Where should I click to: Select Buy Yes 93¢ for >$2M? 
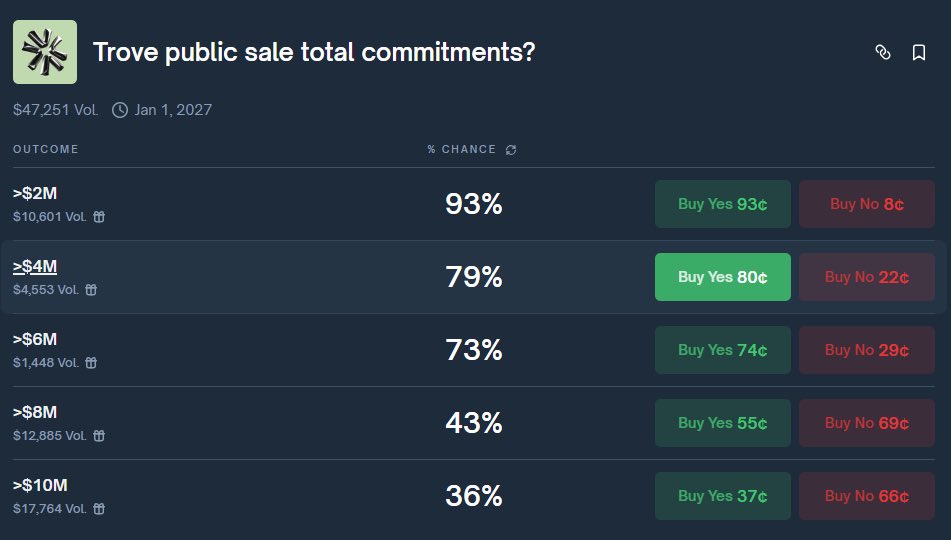click(722, 204)
